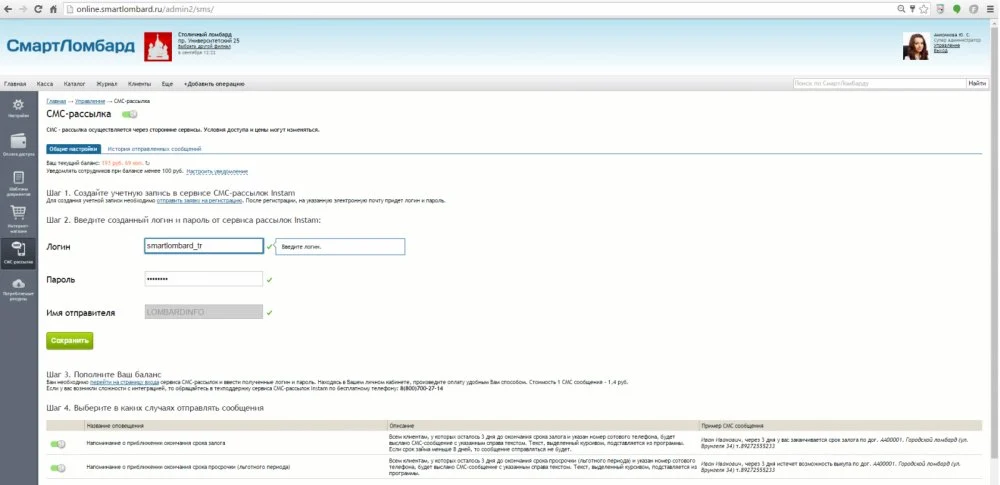Screen dimensions: 1000x485
Task: Click the Главная breadcrumb link
Action: coord(56,101)
